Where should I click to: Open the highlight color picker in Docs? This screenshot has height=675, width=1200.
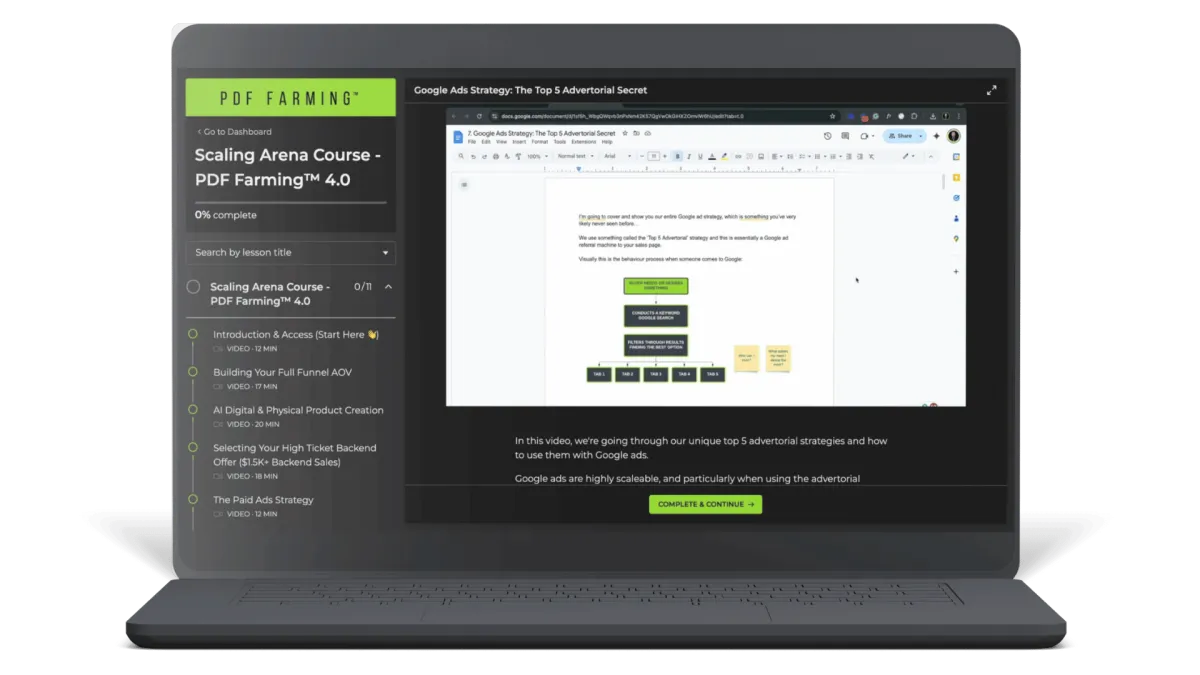[724, 156]
